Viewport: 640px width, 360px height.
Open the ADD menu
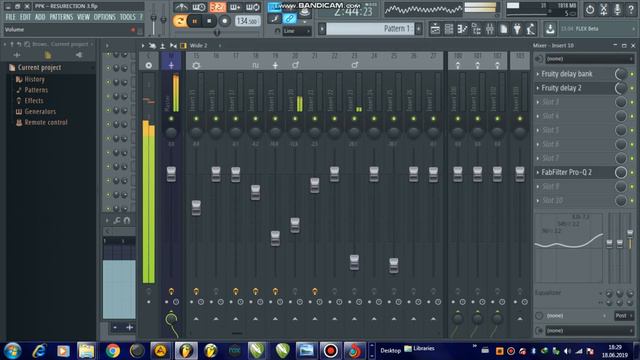[40, 17]
